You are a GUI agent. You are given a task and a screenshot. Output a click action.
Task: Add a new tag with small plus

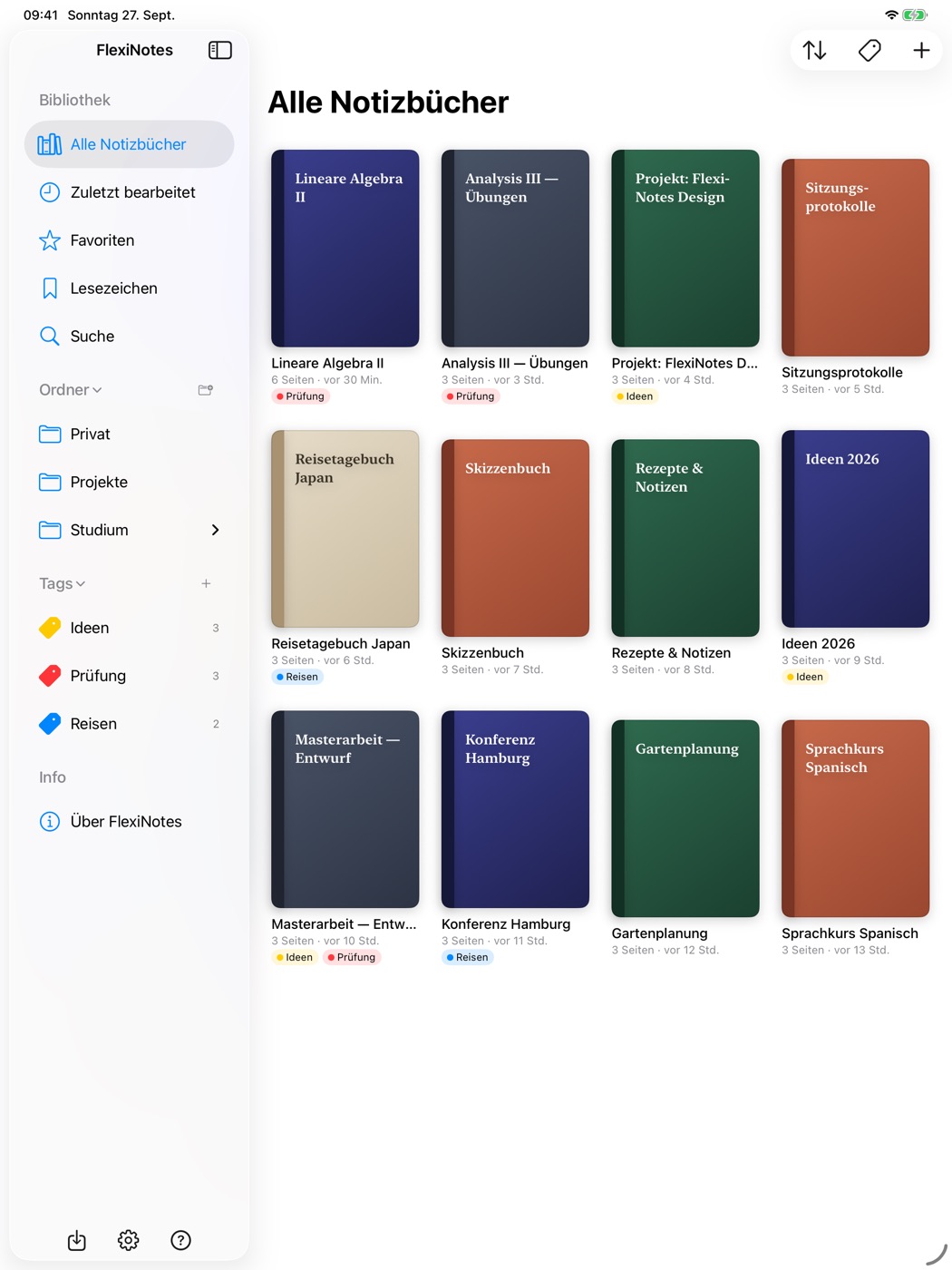pos(206,583)
